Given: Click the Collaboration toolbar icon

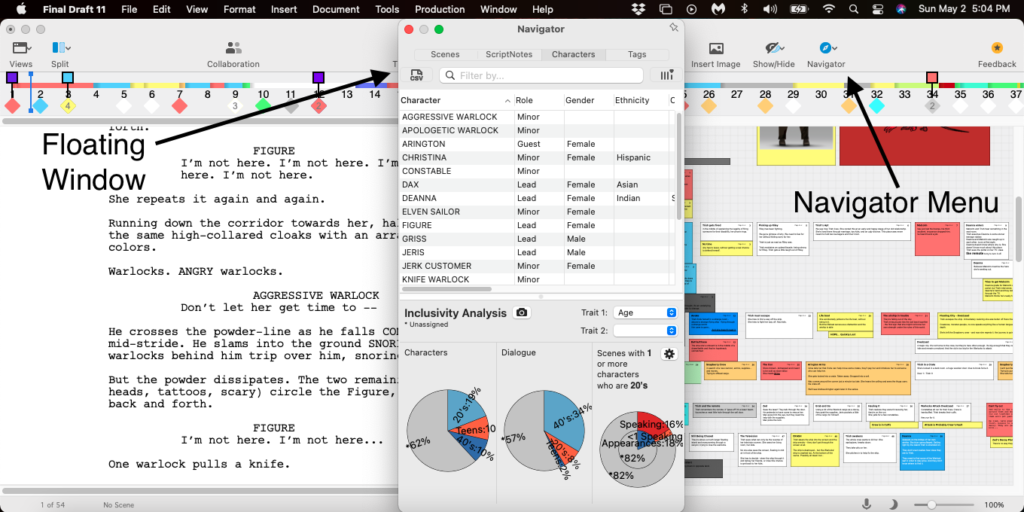Looking at the screenshot, I should point(233,49).
